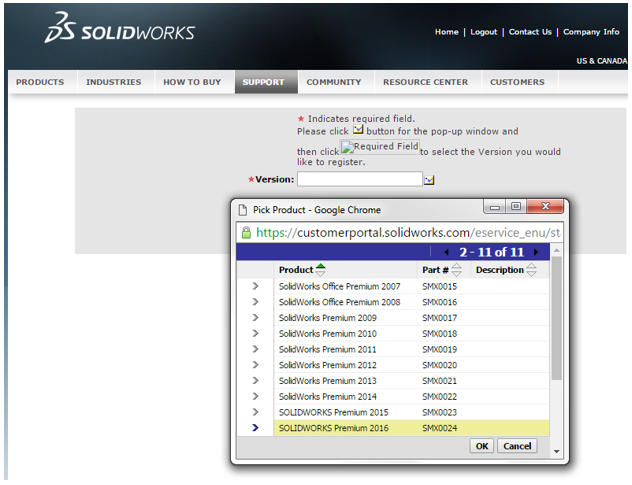Click the broken Required Field image
632x485 pixels.
tap(380, 146)
